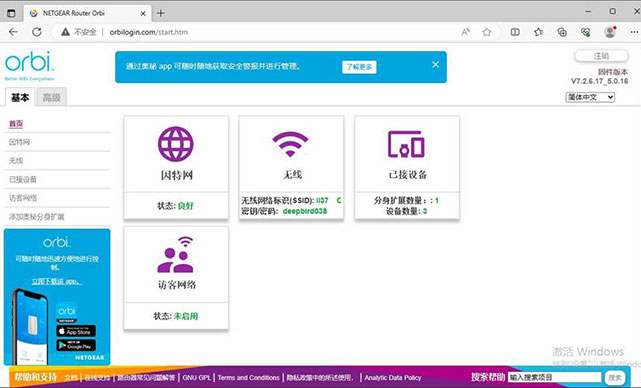641x388 pixels.
Task: Click the search help input field
Action: [x=555, y=377]
